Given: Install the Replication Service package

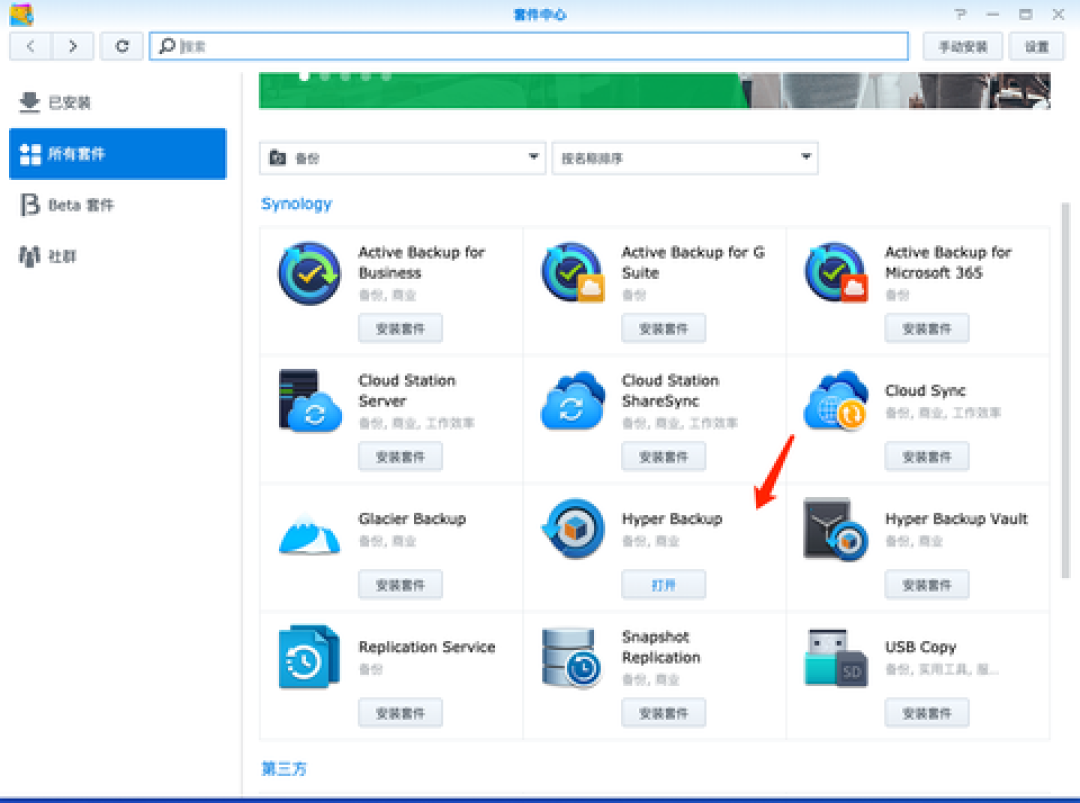Looking at the screenshot, I should 400,713.
